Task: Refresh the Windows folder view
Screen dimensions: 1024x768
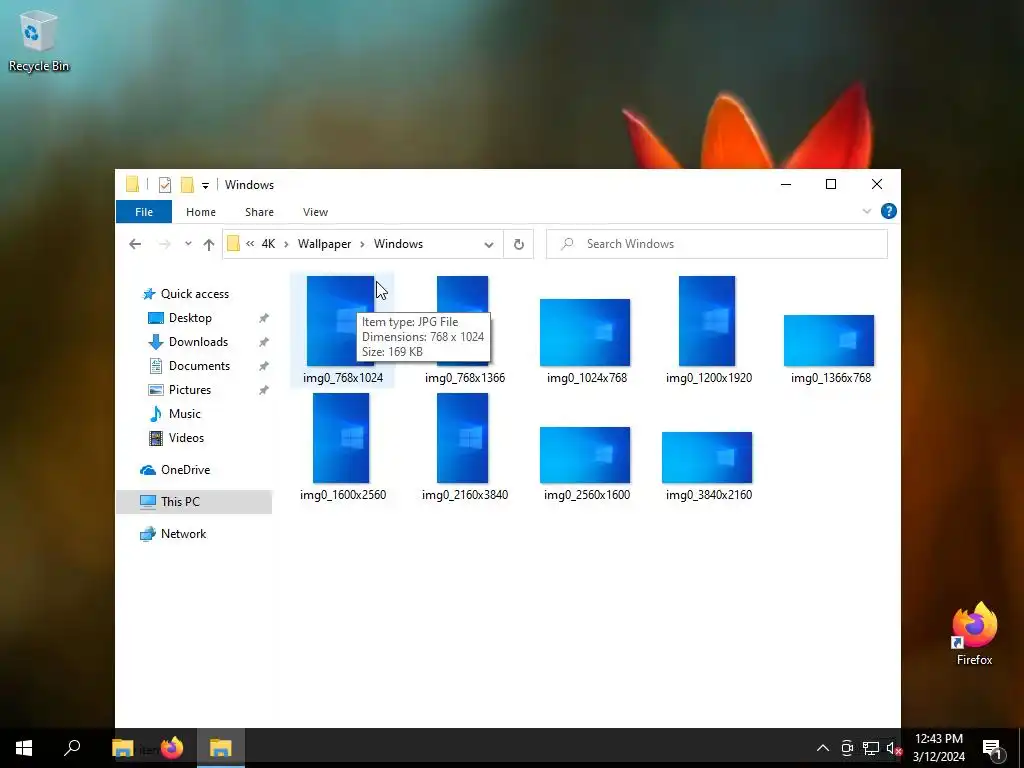Action: point(519,244)
